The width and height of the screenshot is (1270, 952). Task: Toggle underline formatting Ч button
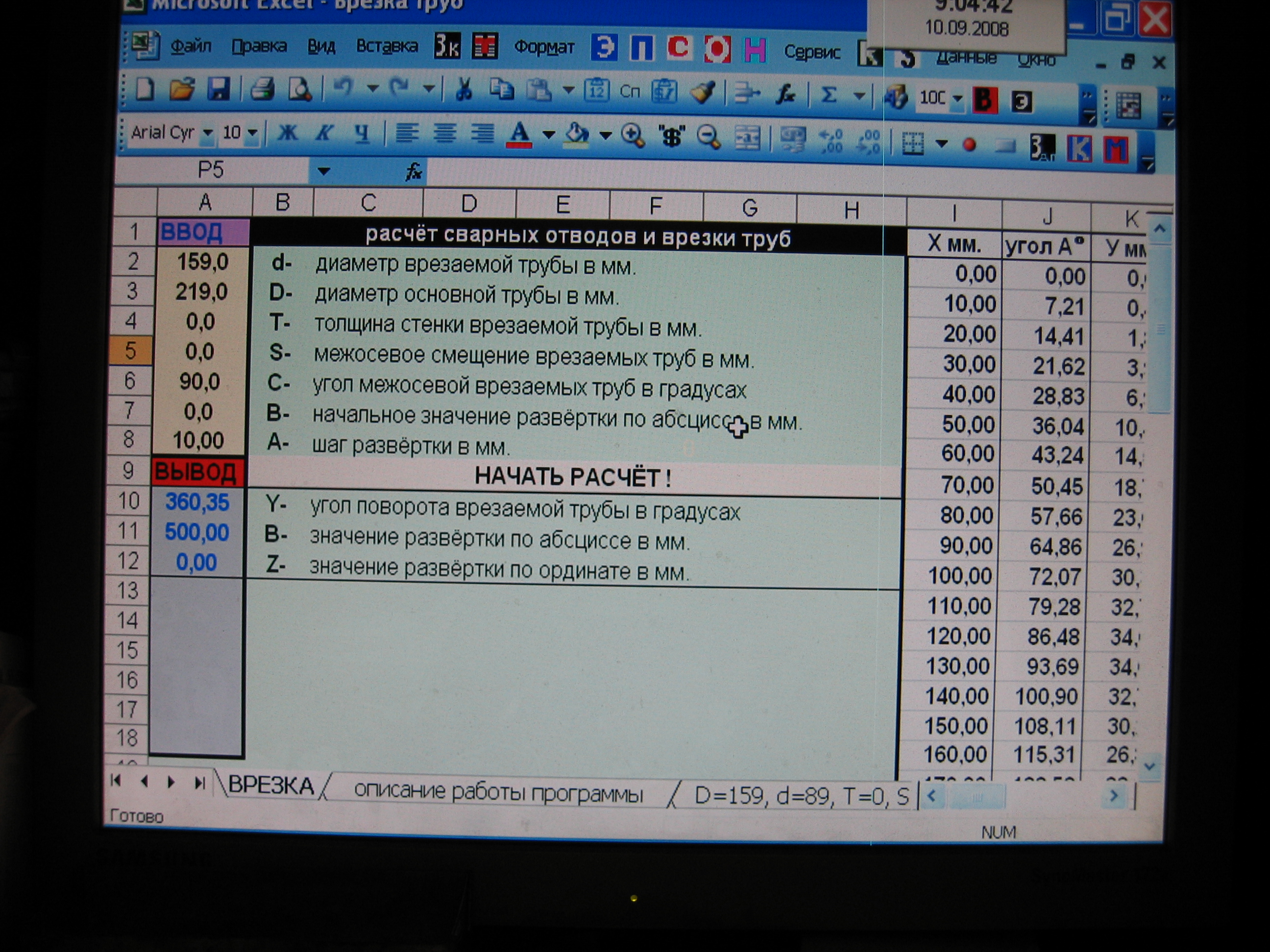362,134
